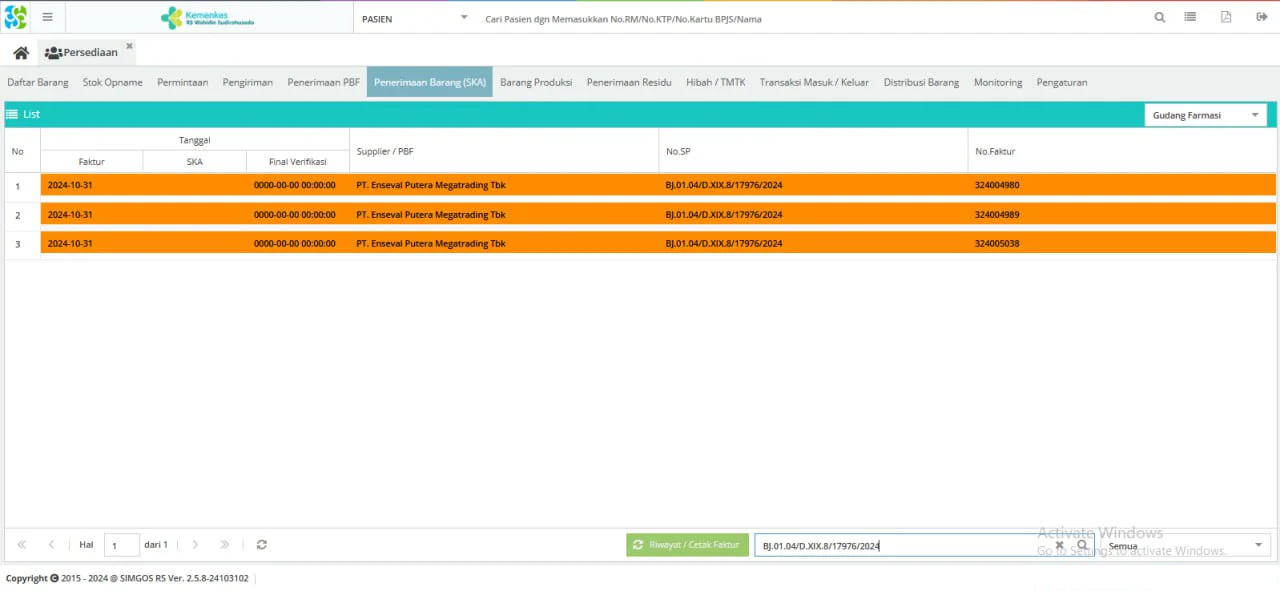Viewport: 1280px width, 591px height.
Task: Refresh the list with the reload icon
Action: [x=262, y=545]
